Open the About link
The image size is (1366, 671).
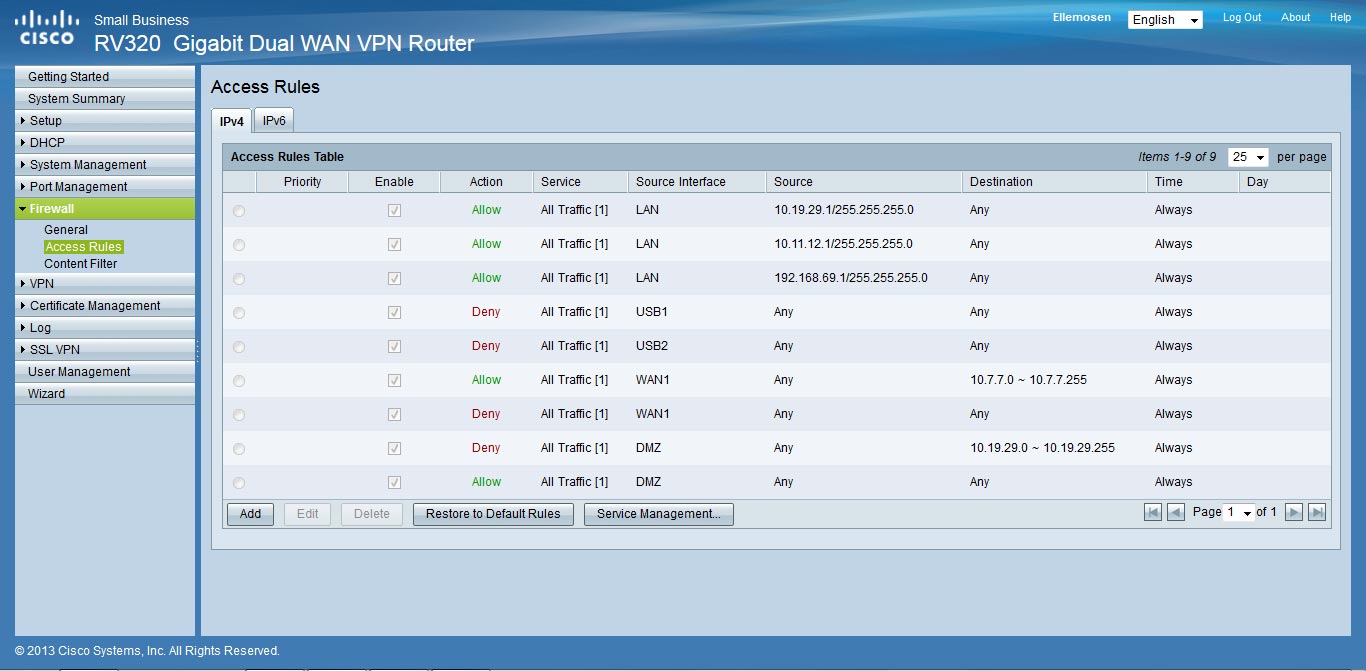click(x=1296, y=17)
